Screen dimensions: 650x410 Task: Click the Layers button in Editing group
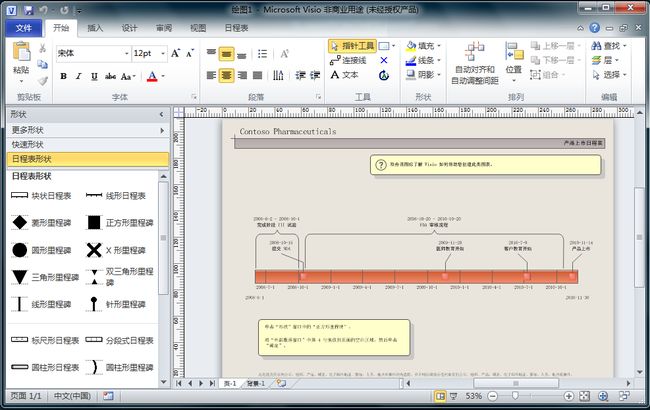(605, 61)
